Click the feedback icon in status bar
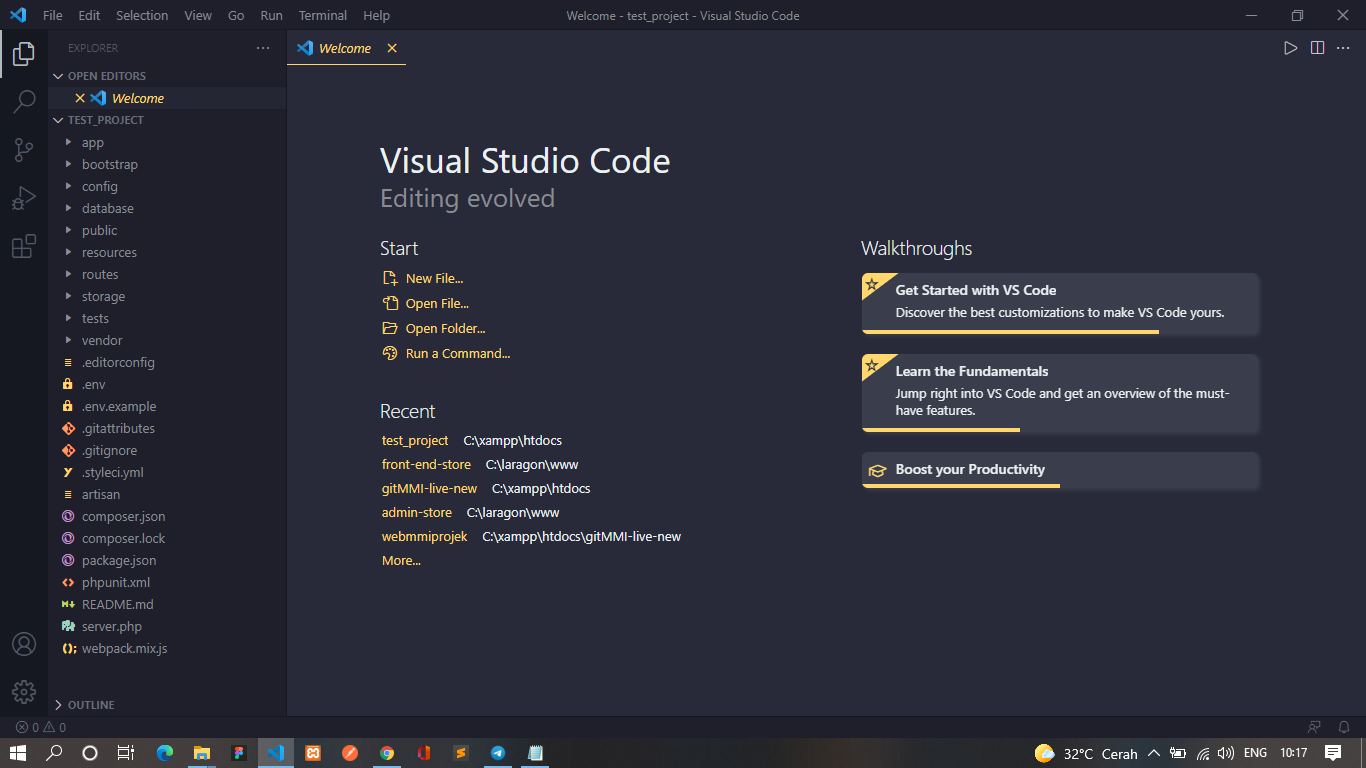Screen dimensions: 1366x768 tap(1314, 727)
